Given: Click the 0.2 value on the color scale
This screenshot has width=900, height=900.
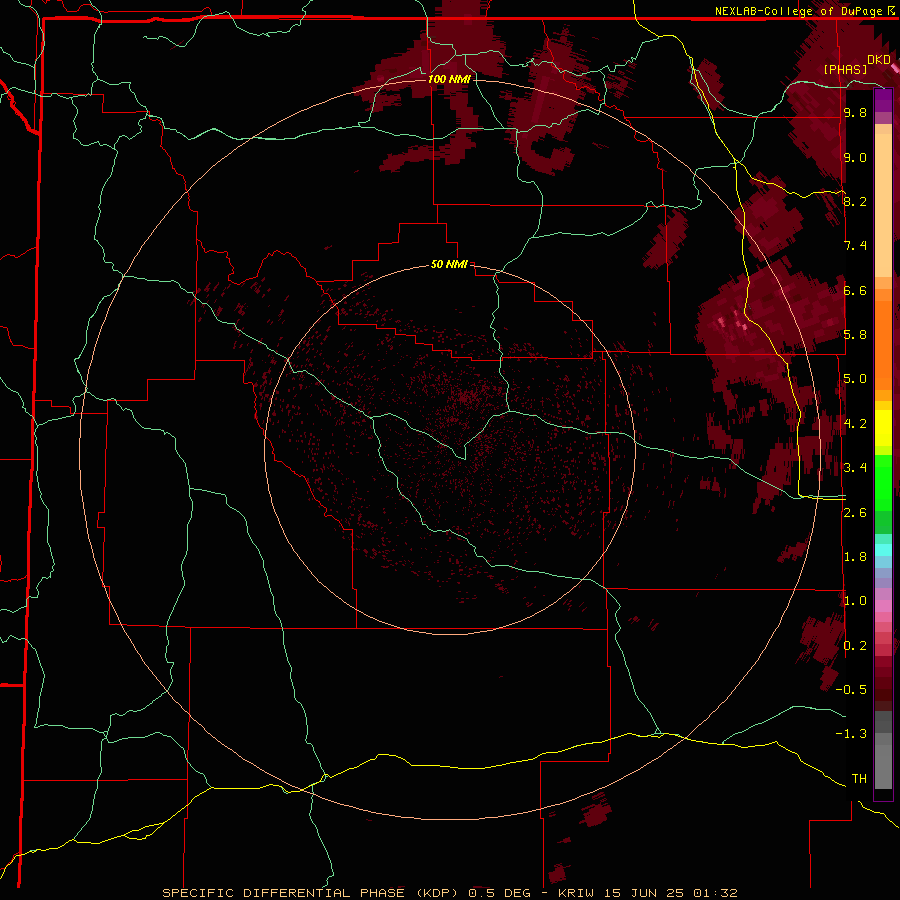Looking at the screenshot, I should [x=855, y=646].
